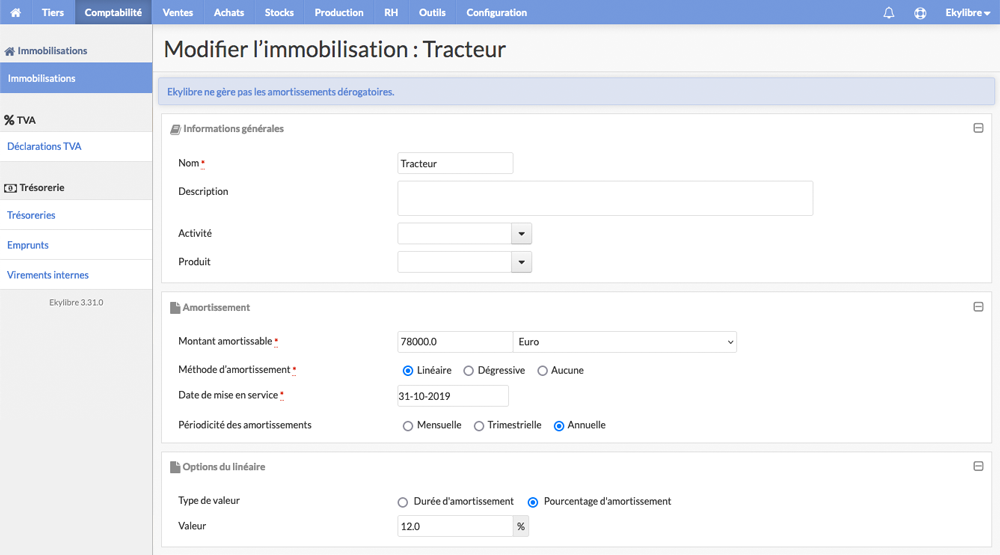Image resolution: width=1000 pixels, height=555 pixels.
Task: Click the Amortissement section document icon
Action: [175, 307]
